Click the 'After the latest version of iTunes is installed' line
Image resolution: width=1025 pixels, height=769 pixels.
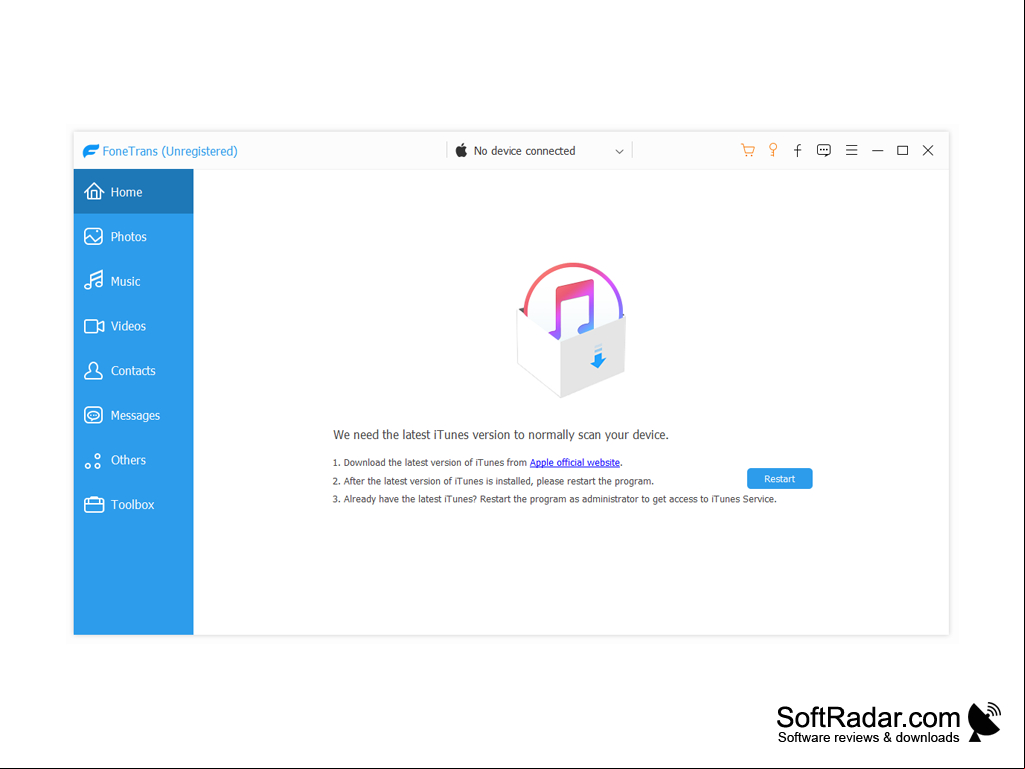(x=493, y=481)
